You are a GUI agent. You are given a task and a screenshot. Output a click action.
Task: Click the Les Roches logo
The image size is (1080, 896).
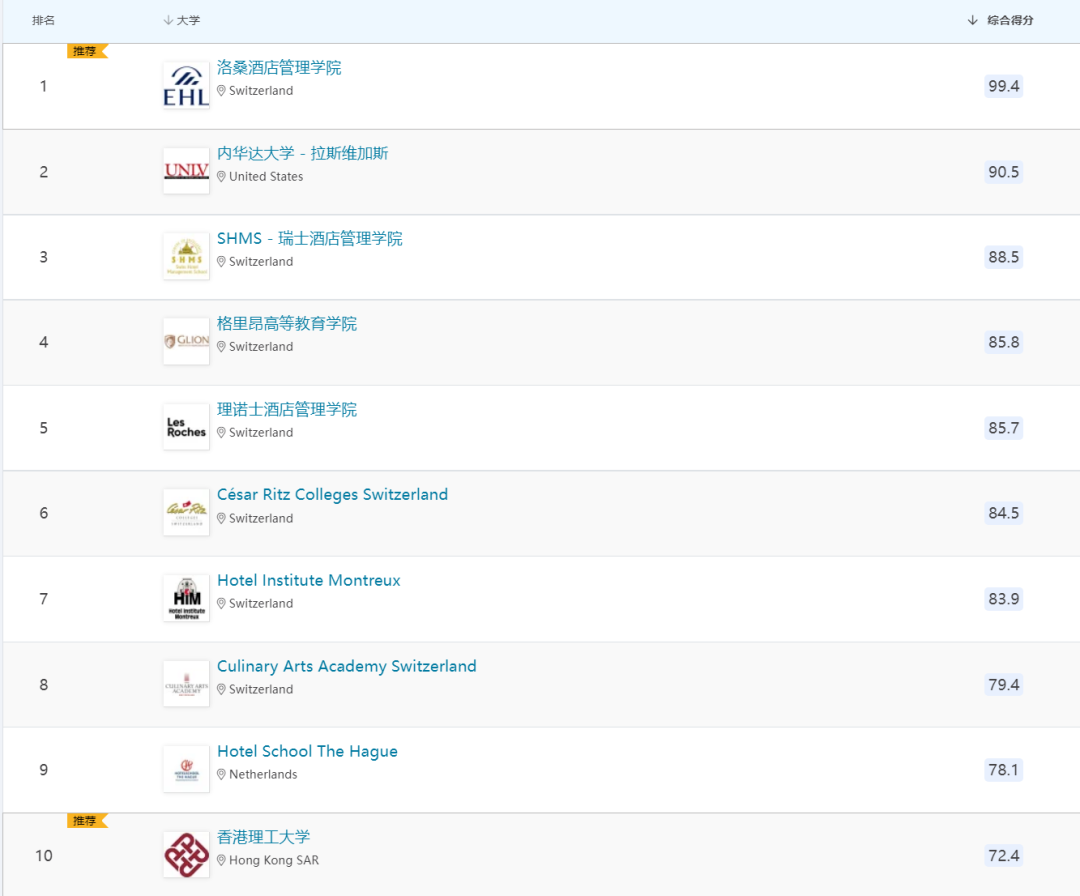186,428
